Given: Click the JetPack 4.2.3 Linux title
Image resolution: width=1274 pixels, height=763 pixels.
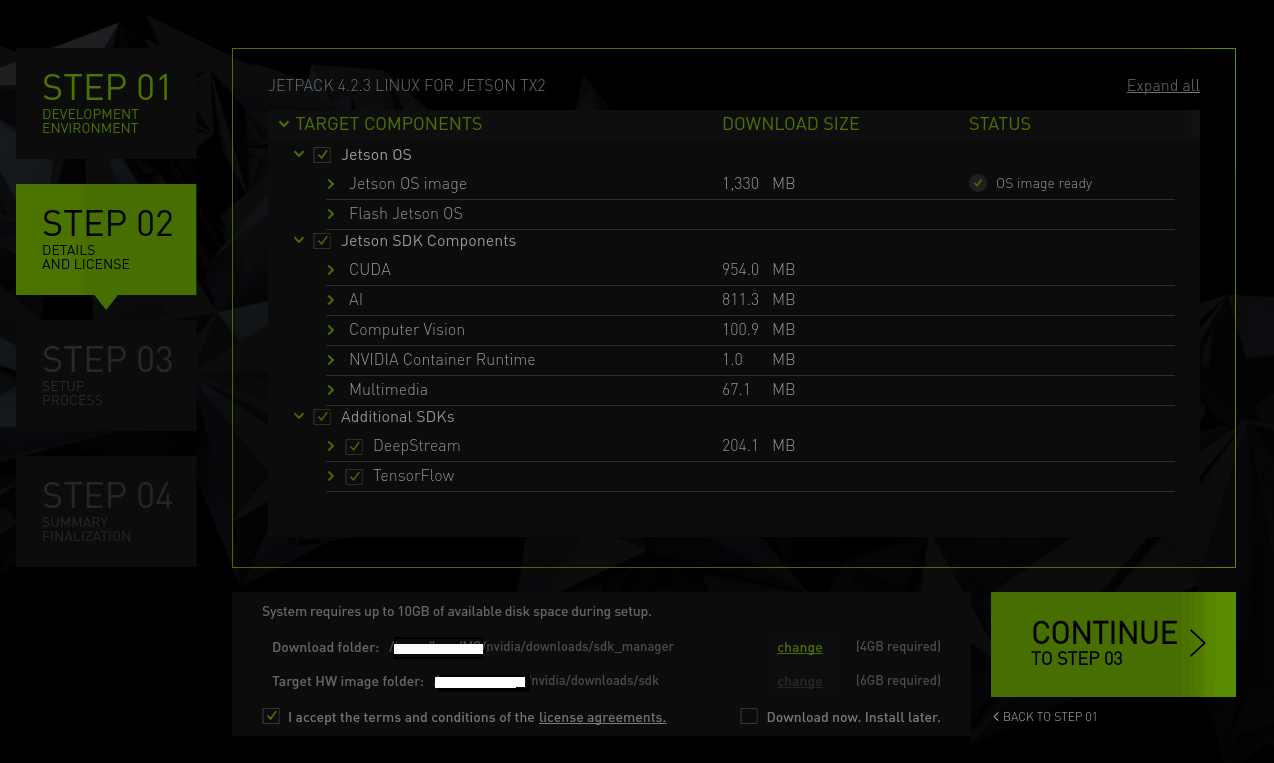Looking at the screenshot, I should 407,86.
